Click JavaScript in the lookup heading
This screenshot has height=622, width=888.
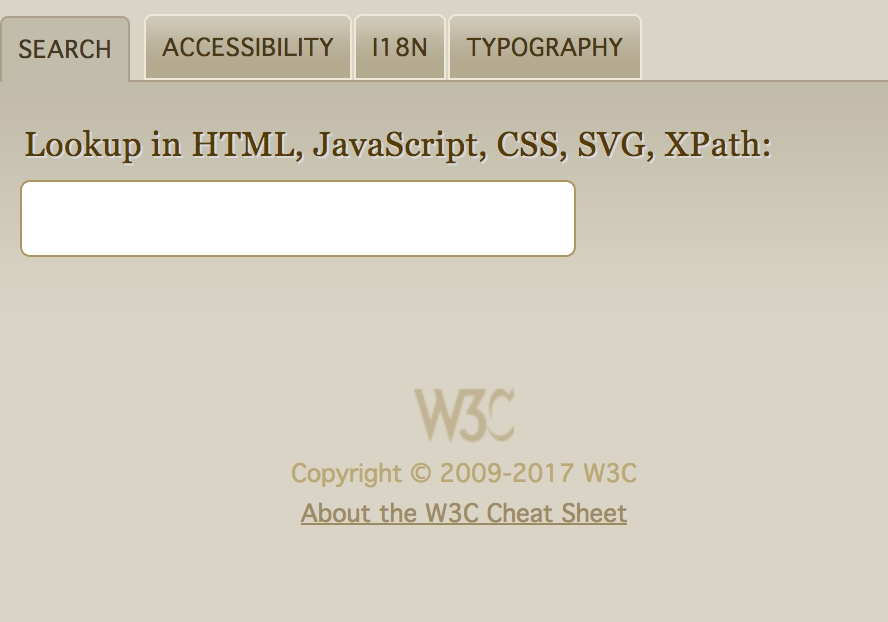pos(394,144)
